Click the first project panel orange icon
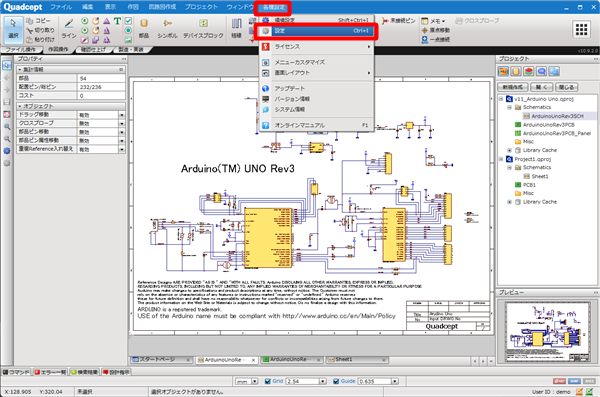The width and height of the screenshot is (600, 397). pos(503,71)
